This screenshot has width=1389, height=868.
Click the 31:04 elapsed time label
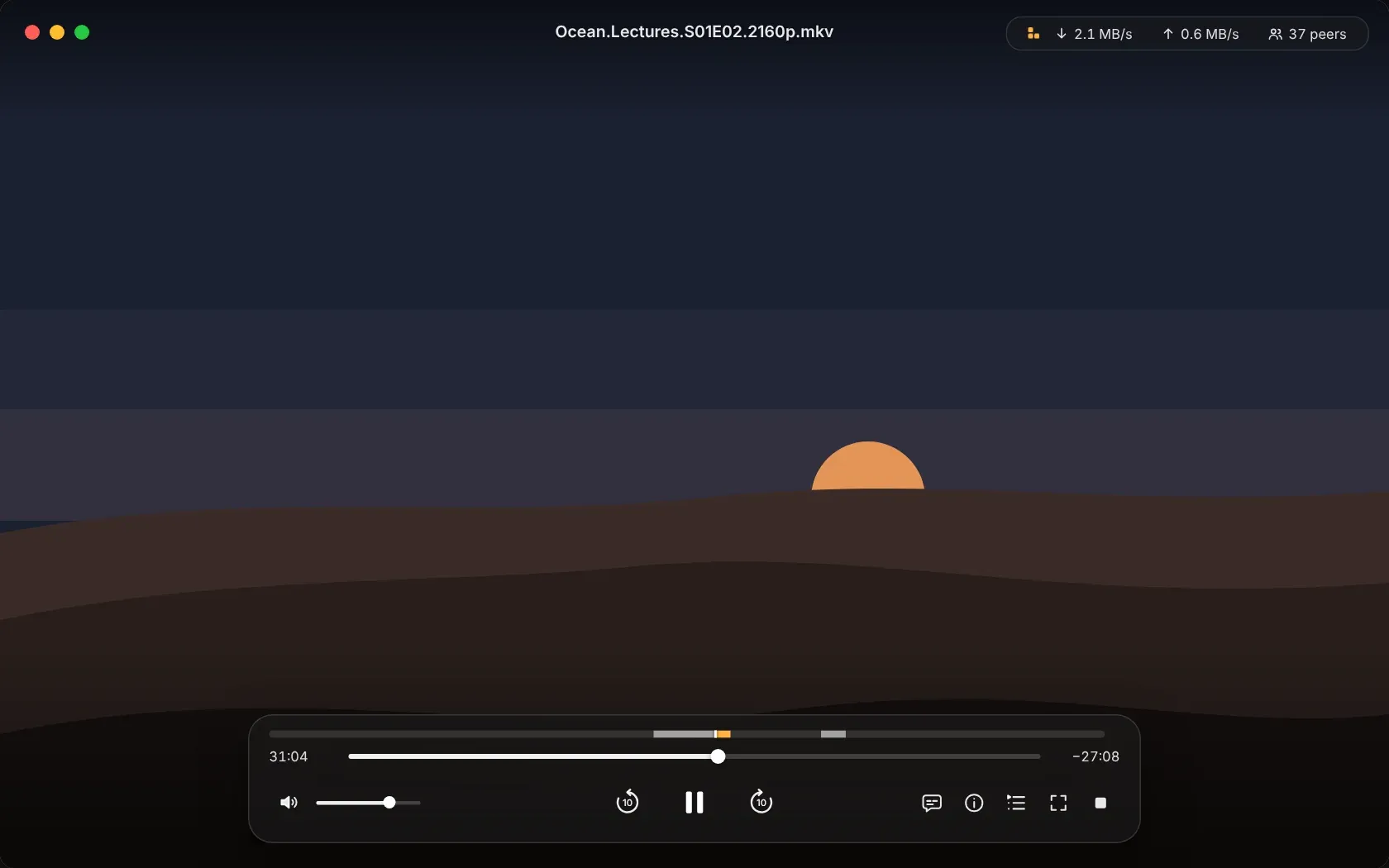point(289,756)
